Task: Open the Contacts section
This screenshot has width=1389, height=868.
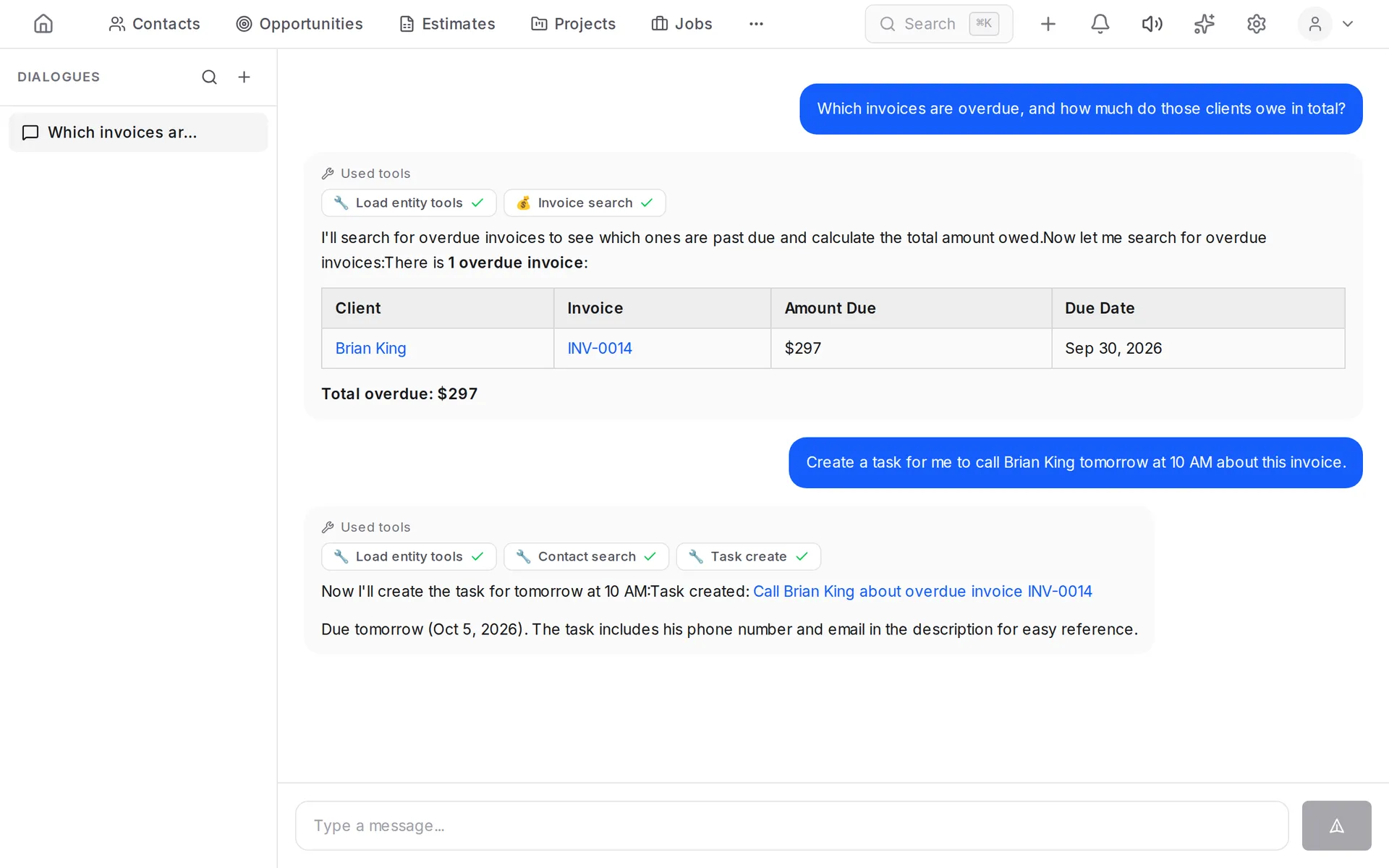Action: pyautogui.click(x=154, y=24)
